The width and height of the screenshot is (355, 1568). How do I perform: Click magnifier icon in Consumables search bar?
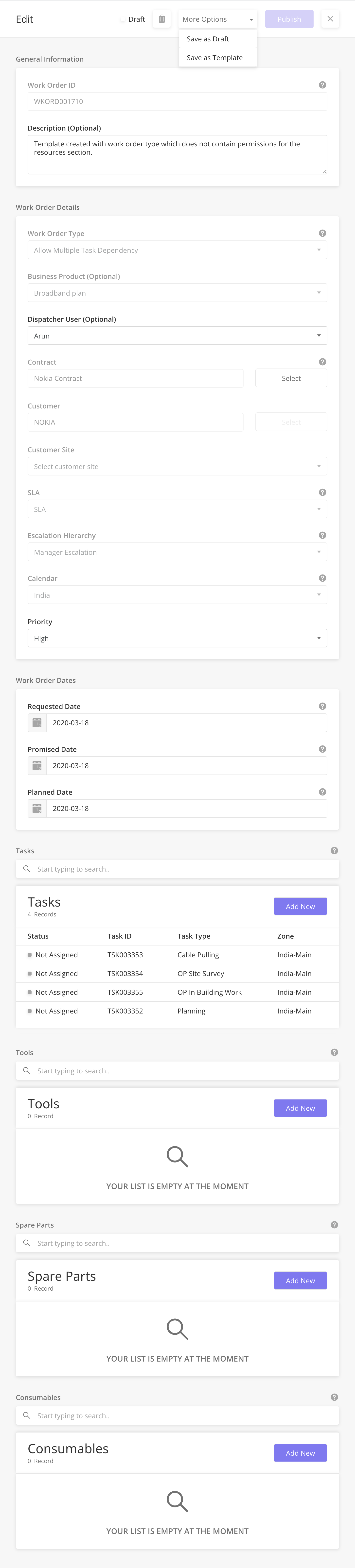[27, 1415]
